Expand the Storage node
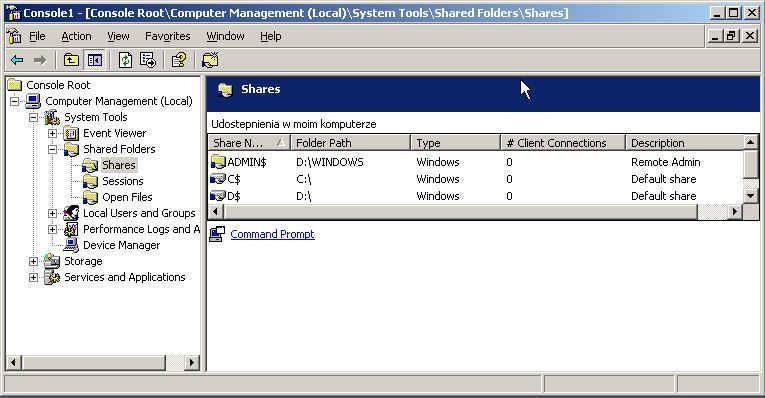 click(x=33, y=261)
